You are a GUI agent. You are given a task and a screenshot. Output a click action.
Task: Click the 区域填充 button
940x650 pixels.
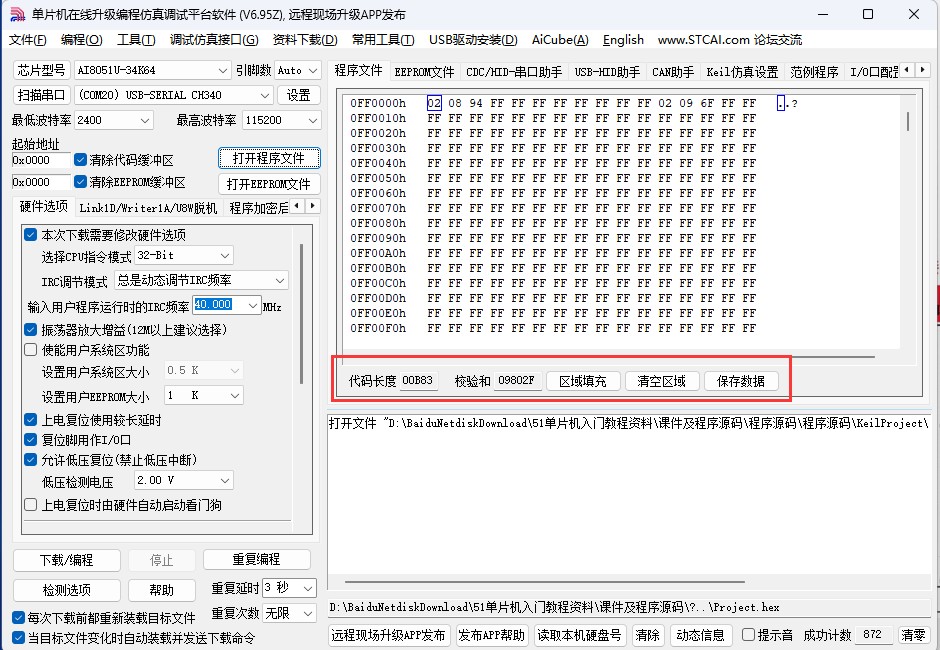tap(583, 381)
